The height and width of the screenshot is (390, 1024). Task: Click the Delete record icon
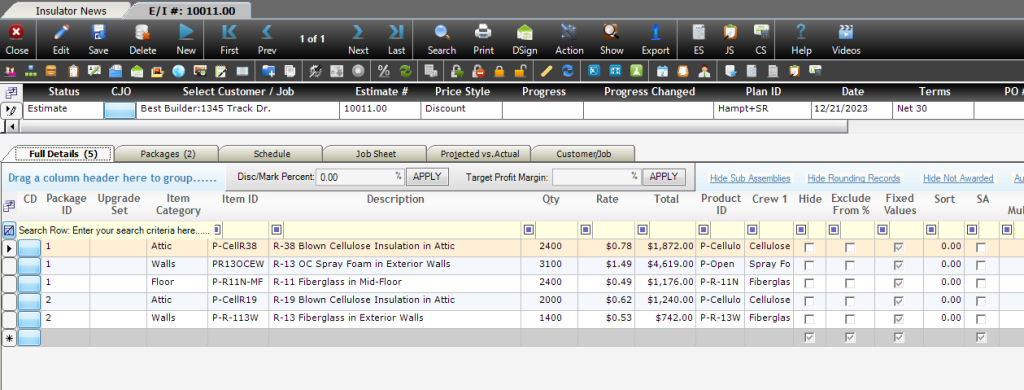coord(142,31)
